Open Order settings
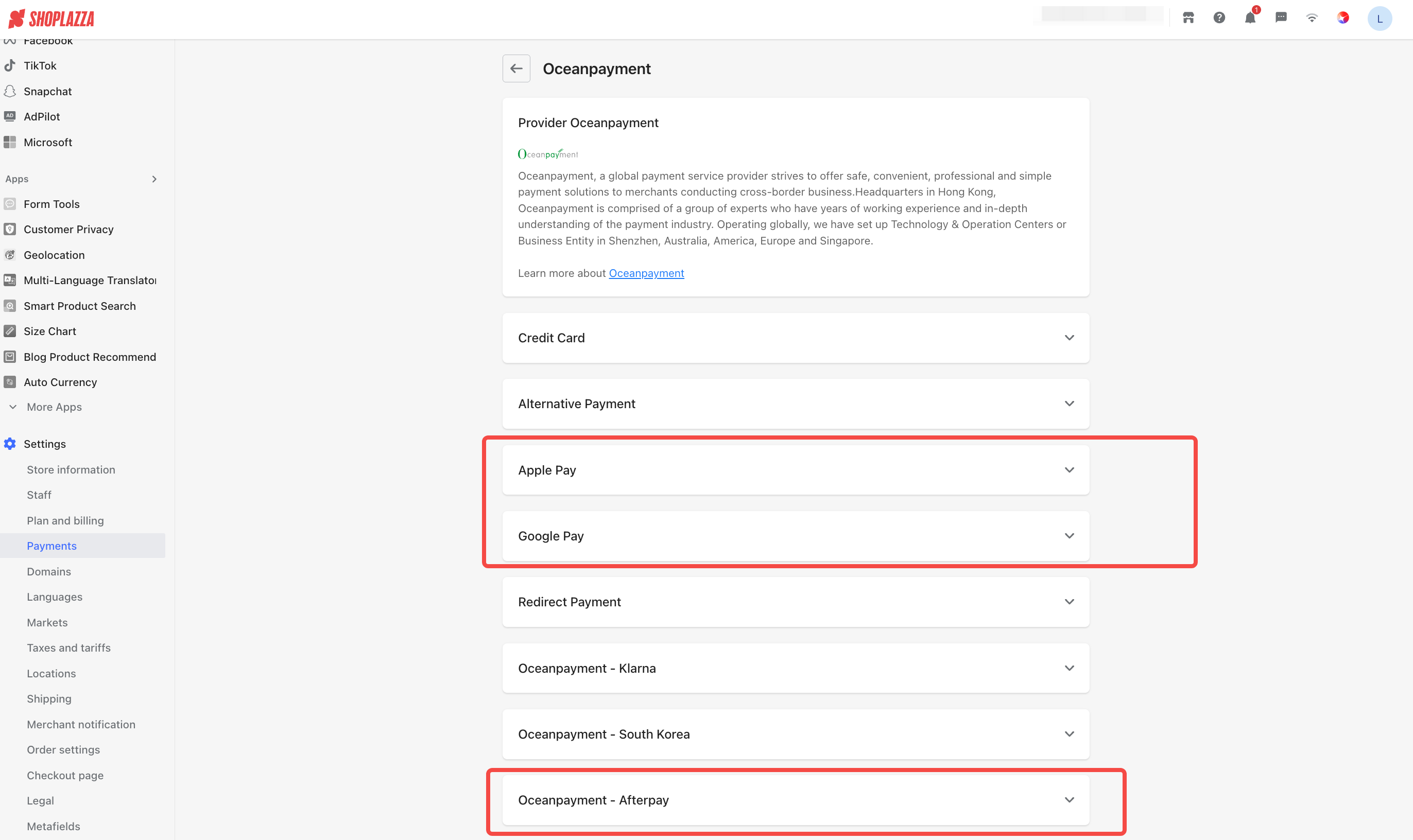This screenshot has width=1413, height=840. click(x=63, y=749)
